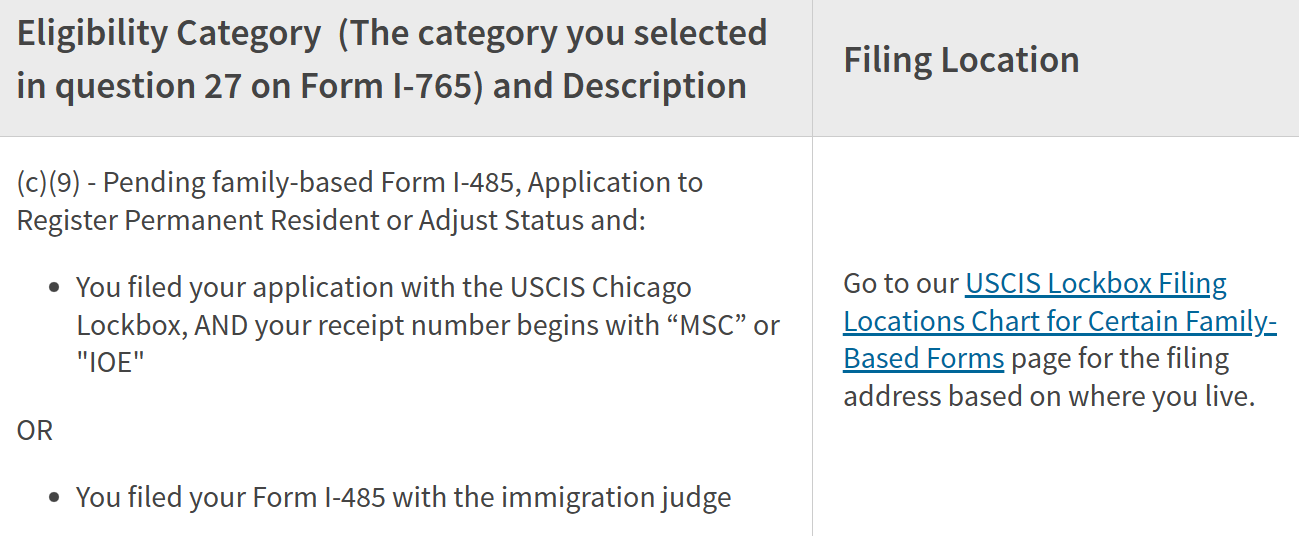
Task: Select the "IOE" receipt prefix text
Action: click(111, 363)
